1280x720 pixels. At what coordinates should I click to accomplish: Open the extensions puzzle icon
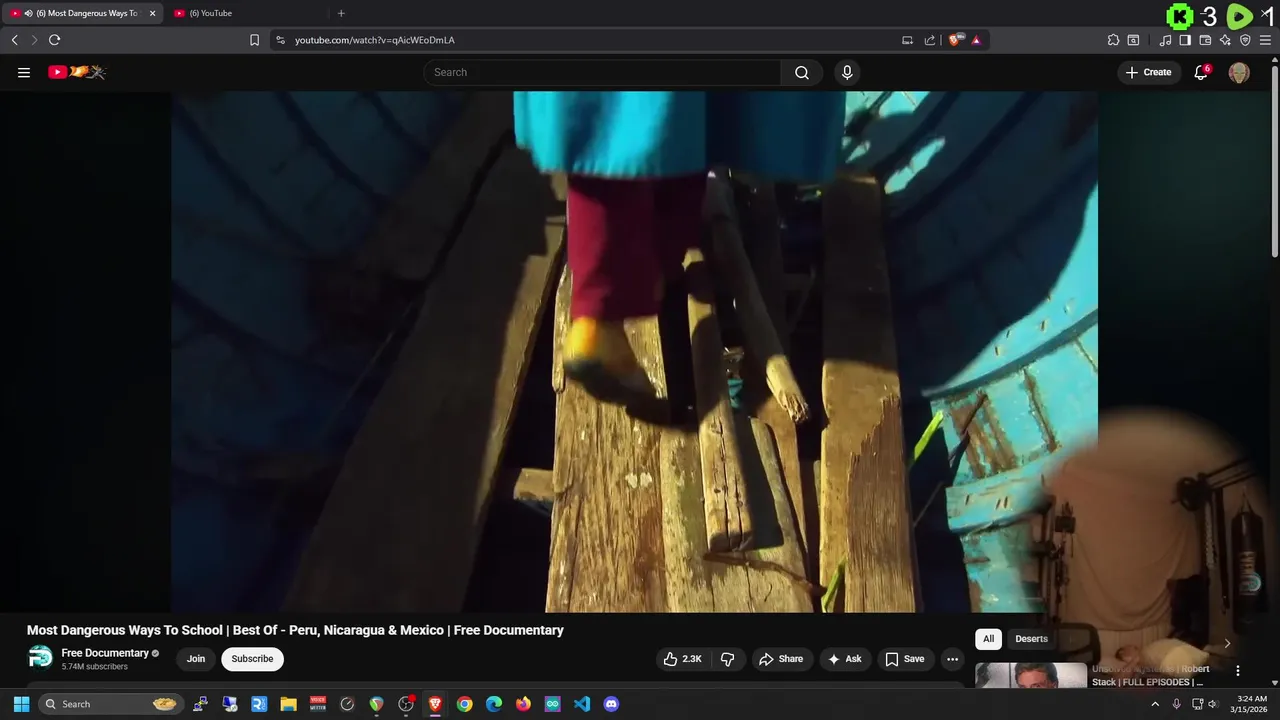pos(1113,40)
